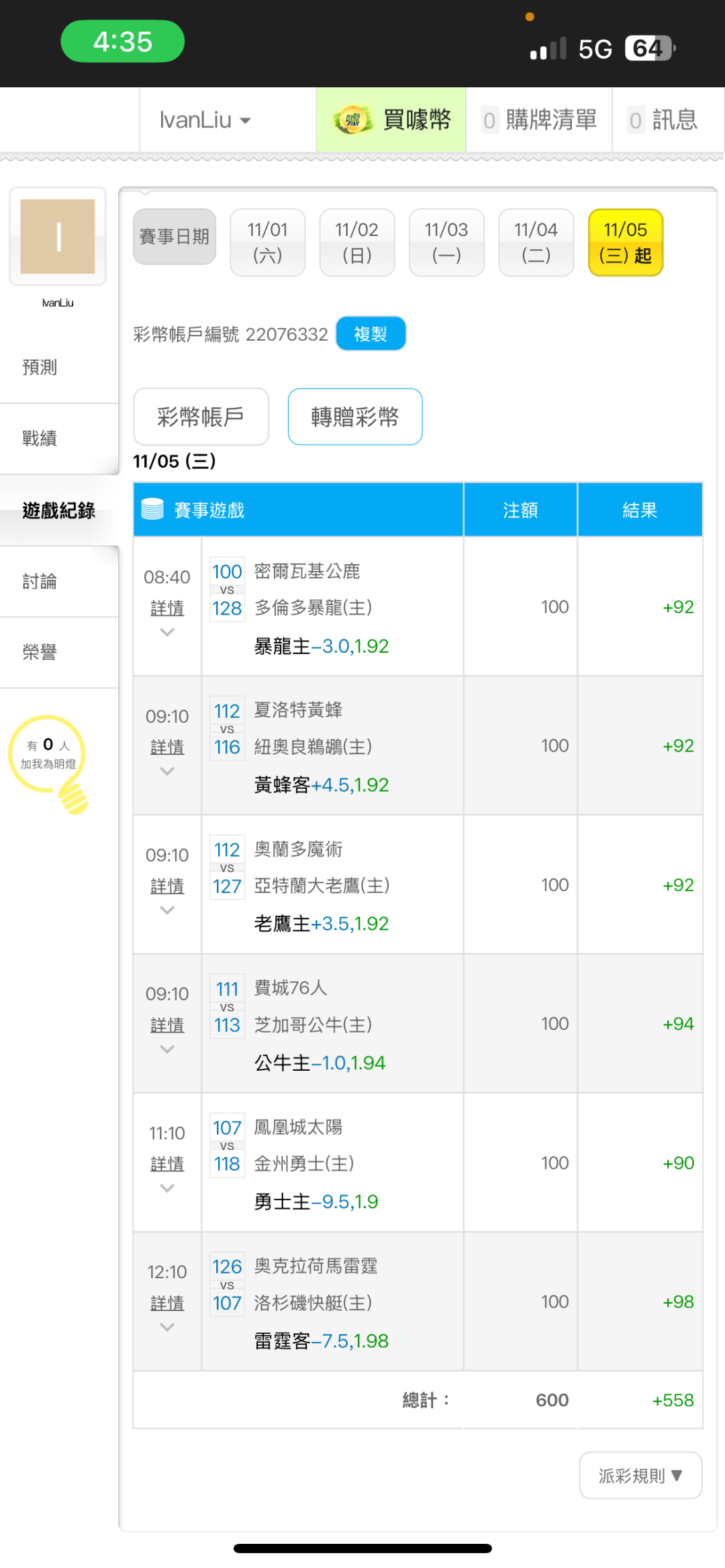Click the blue 複製 copy button
This screenshot has width=725, height=1568.
click(371, 333)
